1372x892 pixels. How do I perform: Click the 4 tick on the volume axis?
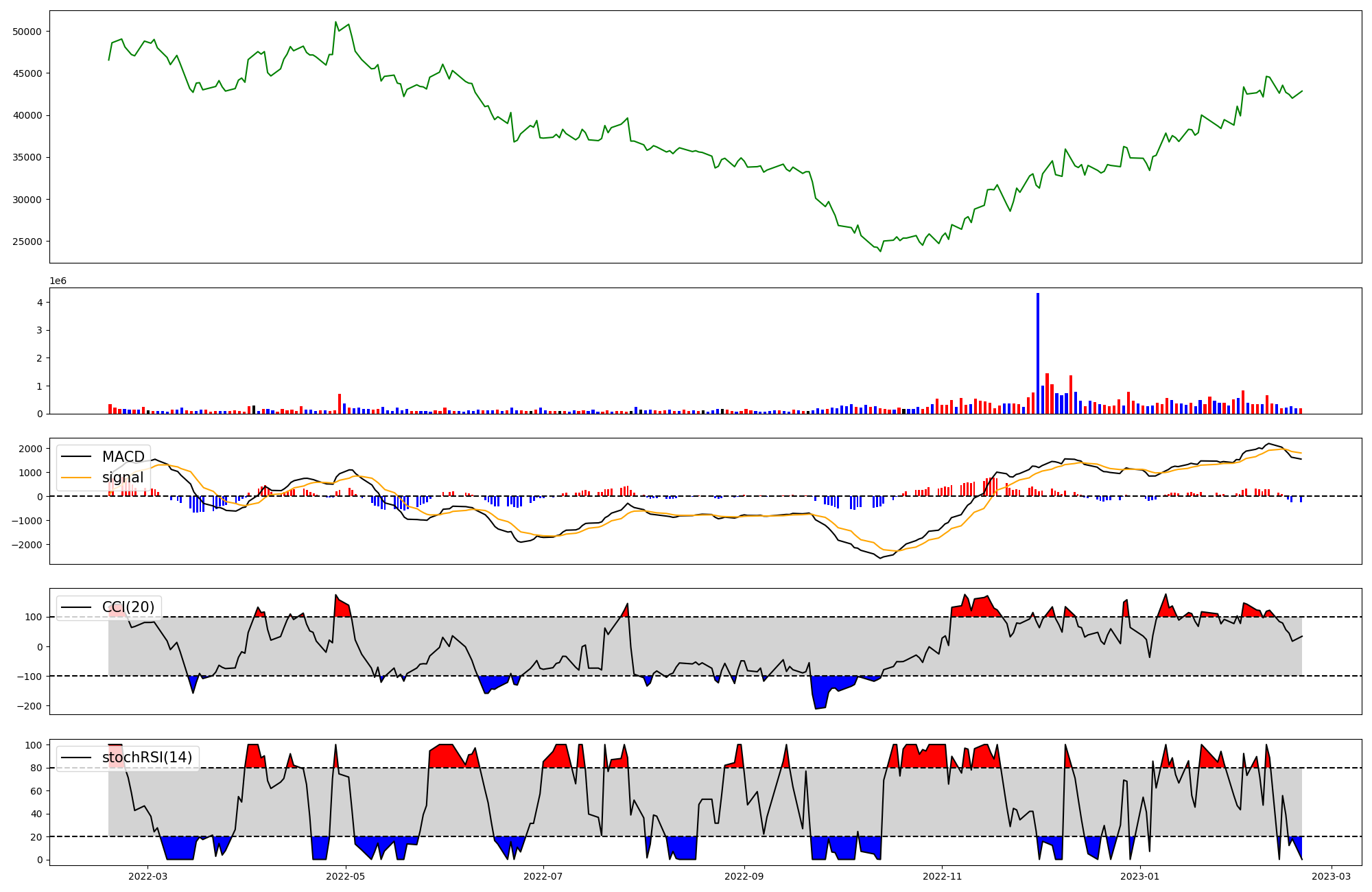40,303
